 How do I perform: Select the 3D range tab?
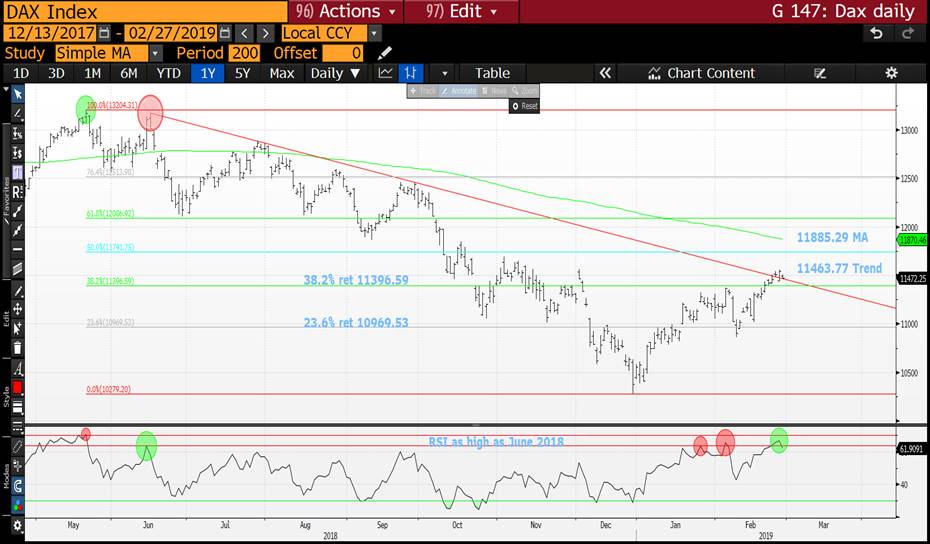(56, 73)
